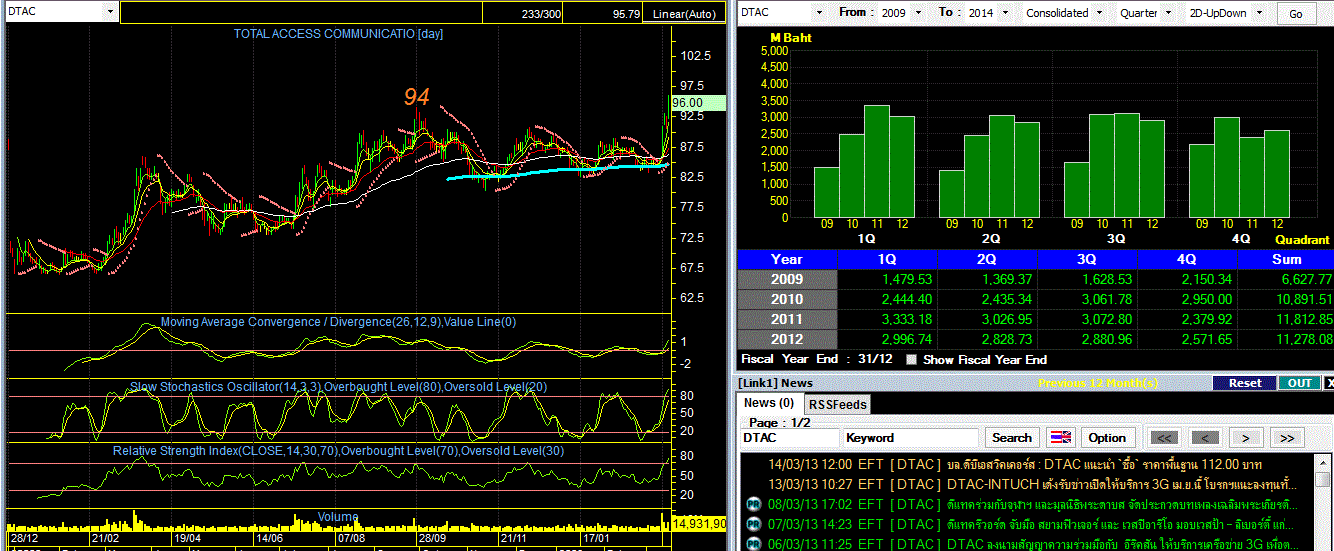Select the 2010 year row header
The width and height of the screenshot is (1334, 551).
point(787,299)
